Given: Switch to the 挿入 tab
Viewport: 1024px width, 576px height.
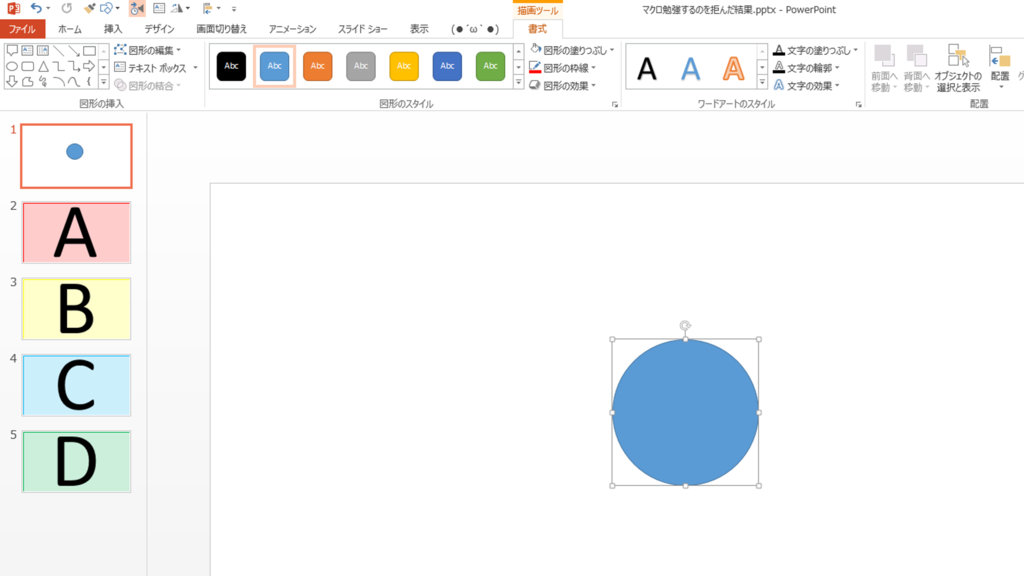Looking at the screenshot, I should (x=113, y=29).
